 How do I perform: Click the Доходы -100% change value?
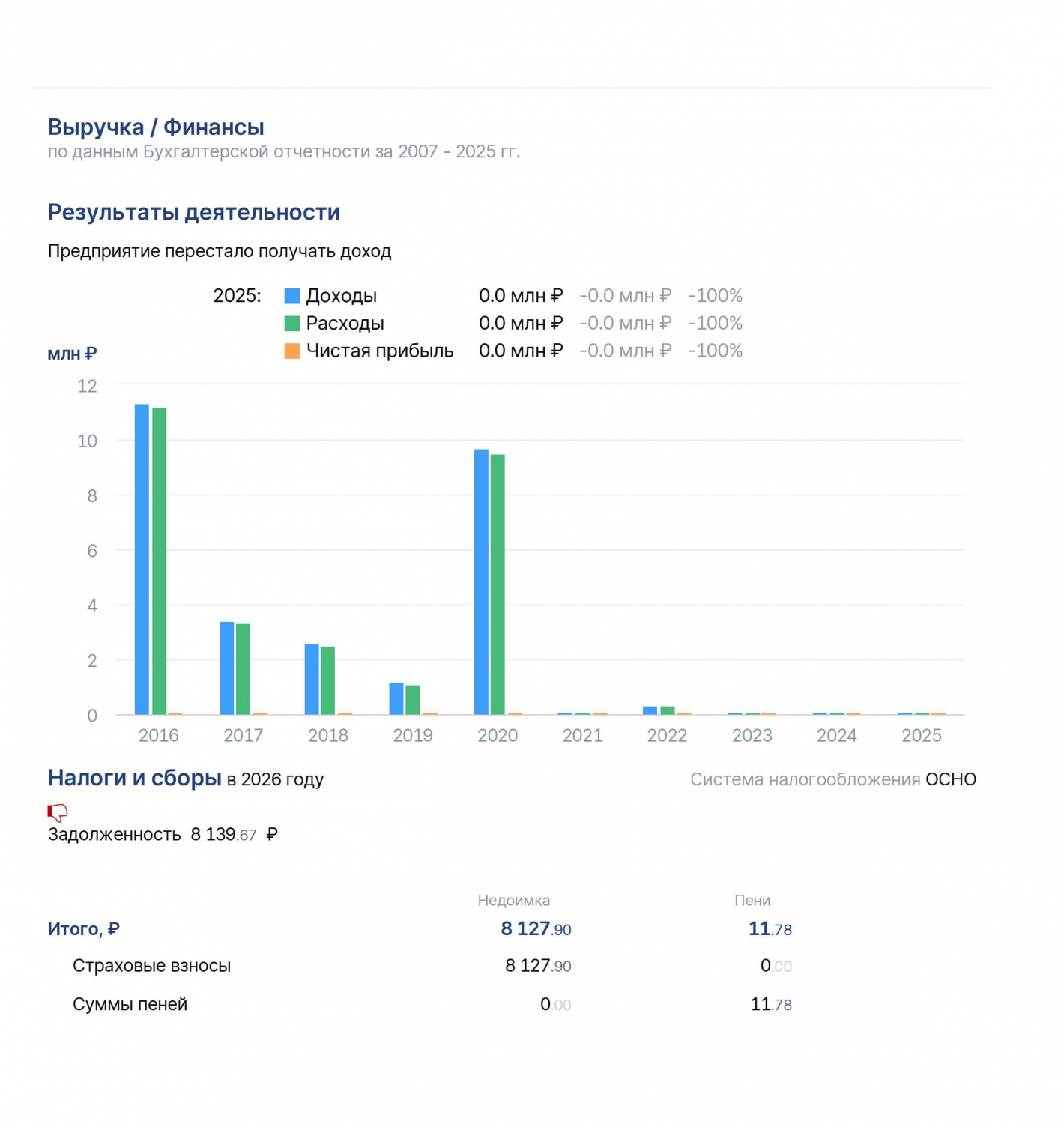point(716,296)
